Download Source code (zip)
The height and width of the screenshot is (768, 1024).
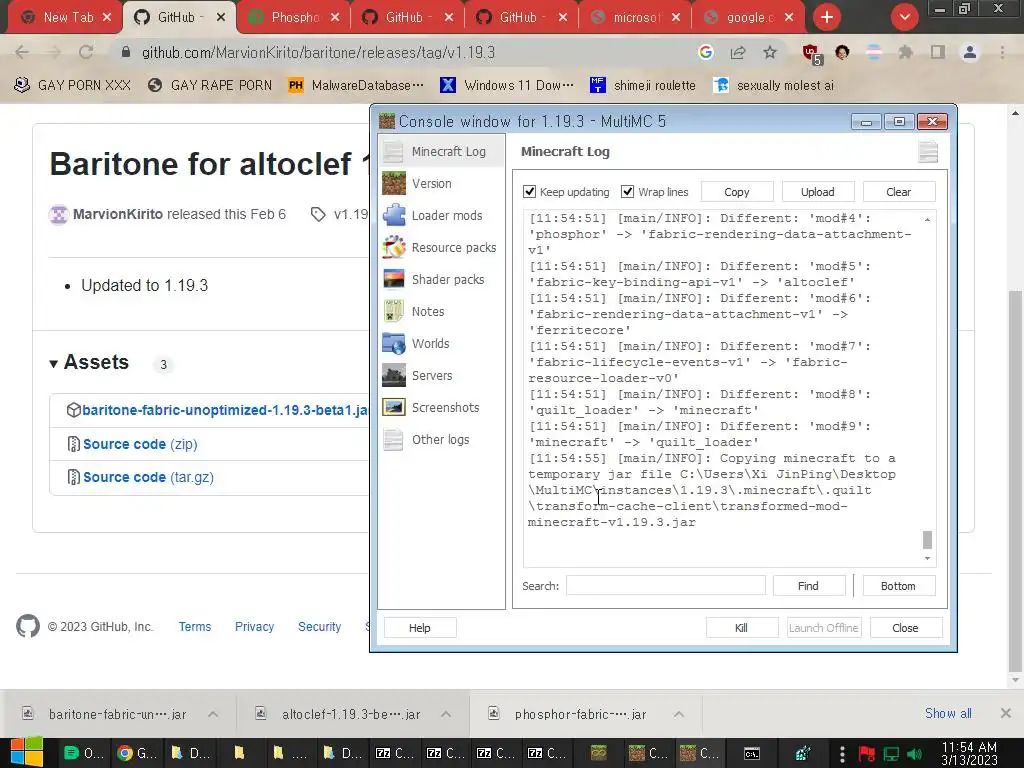pyautogui.click(x=140, y=444)
